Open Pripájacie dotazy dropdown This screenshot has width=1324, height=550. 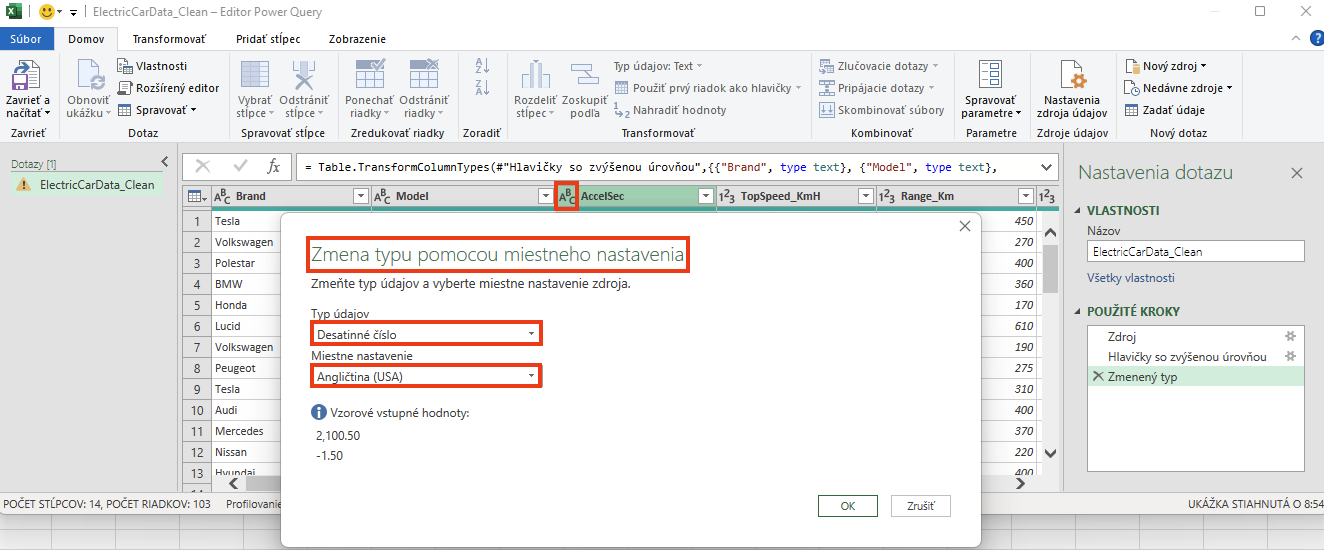click(x=878, y=88)
